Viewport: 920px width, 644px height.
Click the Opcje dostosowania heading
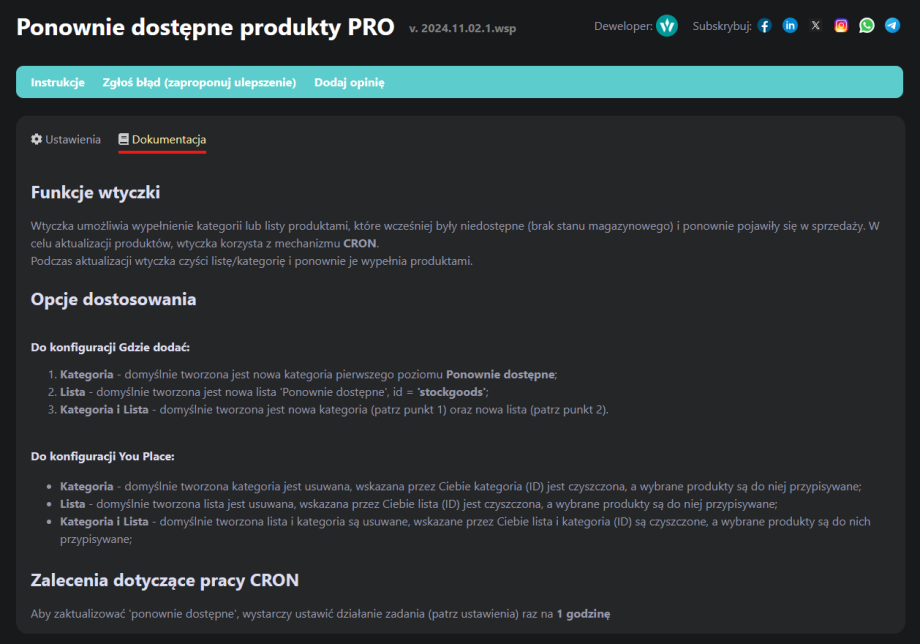pyautogui.click(x=113, y=299)
